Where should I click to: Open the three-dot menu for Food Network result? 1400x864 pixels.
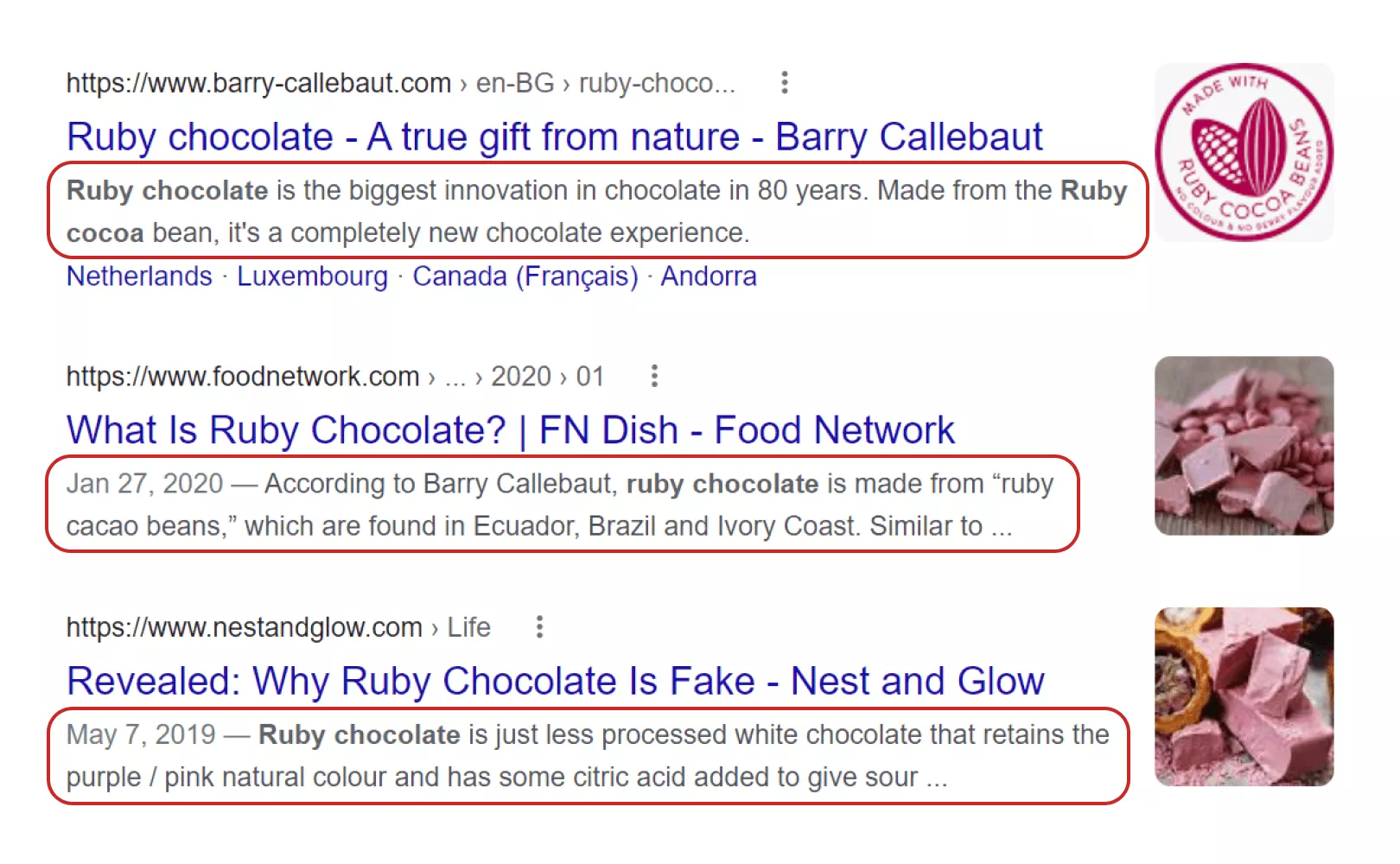tap(654, 376)
